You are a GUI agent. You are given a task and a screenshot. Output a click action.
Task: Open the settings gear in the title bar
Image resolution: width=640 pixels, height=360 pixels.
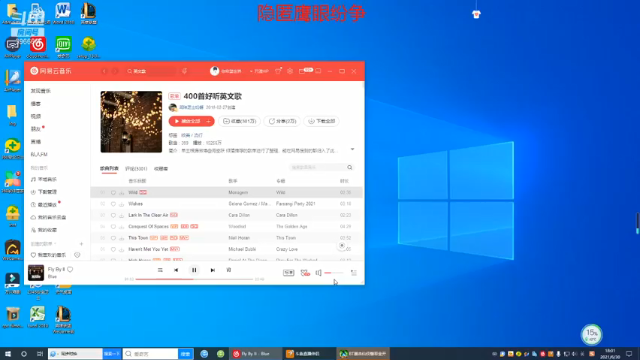pos(290,71)
